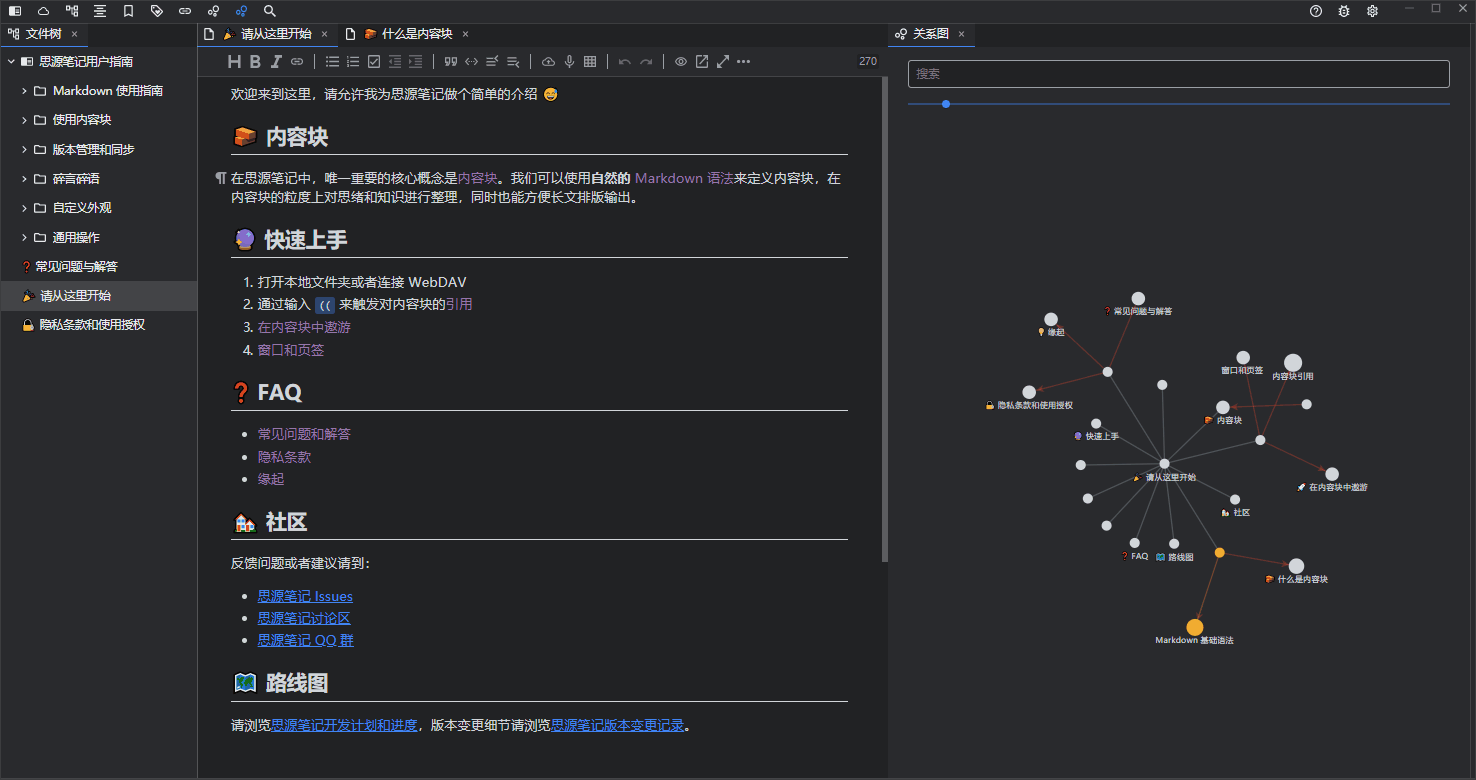Toggle preview mode with the eye icon
This screenshot has height=780, width=1476.
click(681, 62)
